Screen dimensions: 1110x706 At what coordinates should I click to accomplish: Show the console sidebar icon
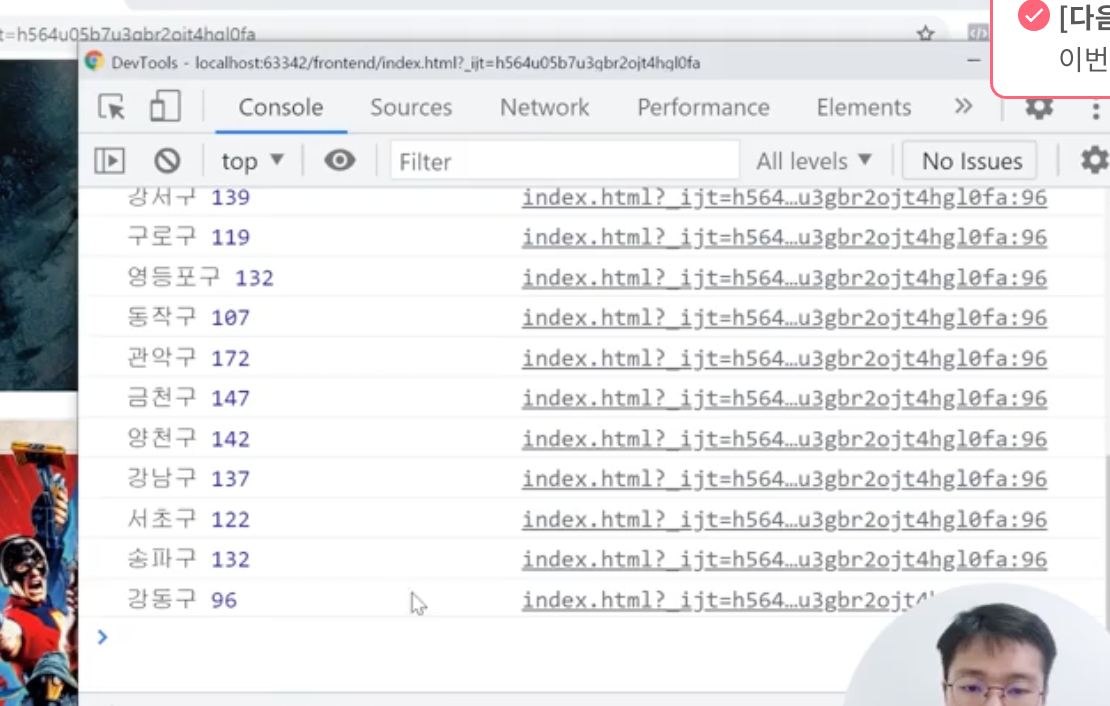tap(110, 161)
